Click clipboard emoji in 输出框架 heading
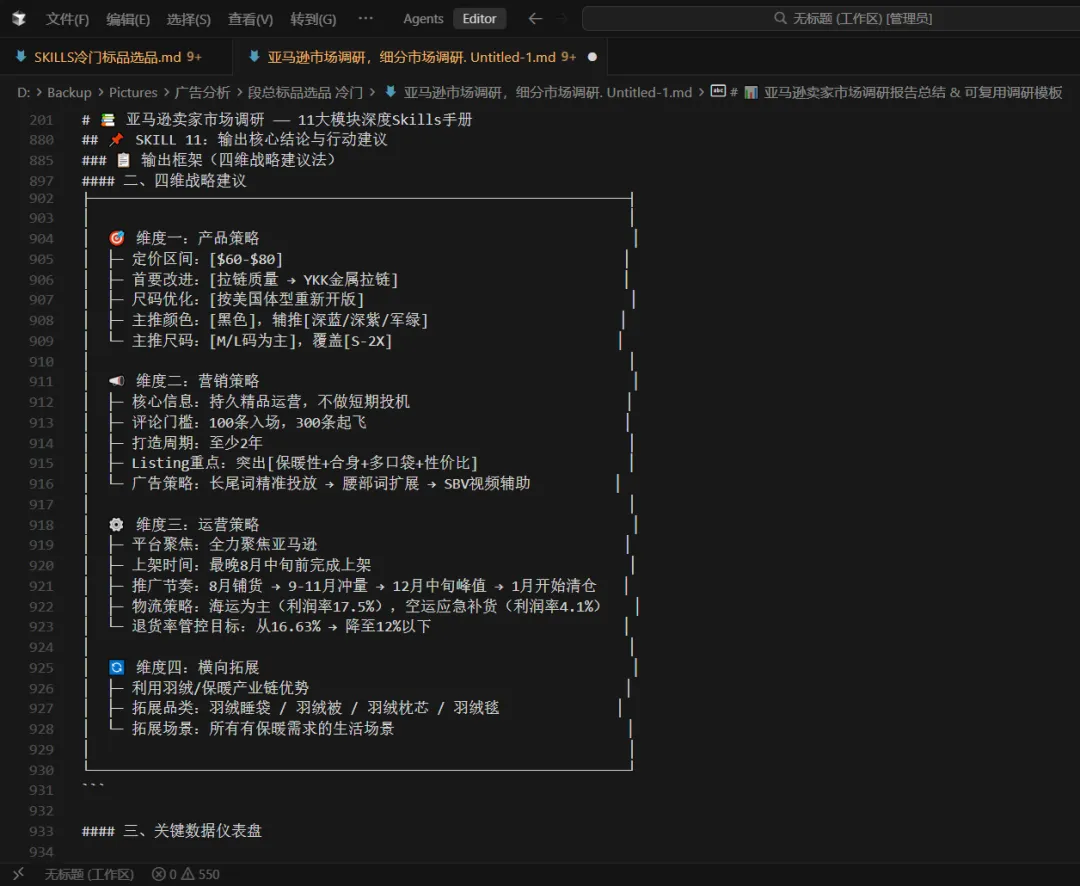This screenshot has height=886, width=1080. tap(123, 160)
